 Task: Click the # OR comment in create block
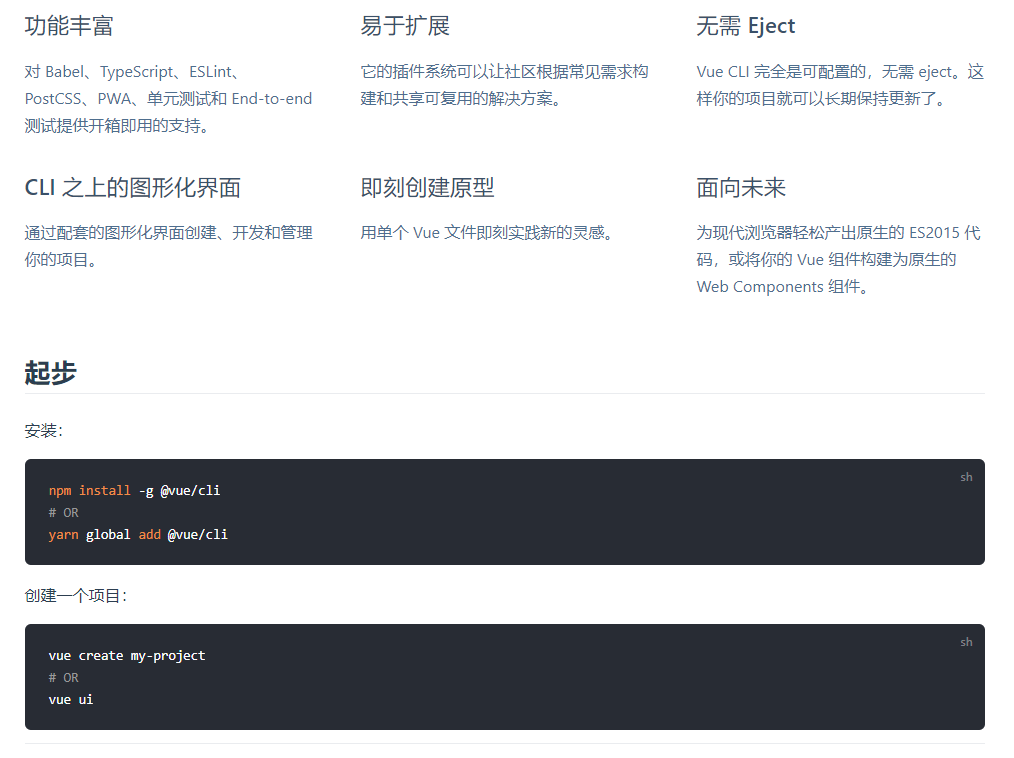tap(63, 678)
